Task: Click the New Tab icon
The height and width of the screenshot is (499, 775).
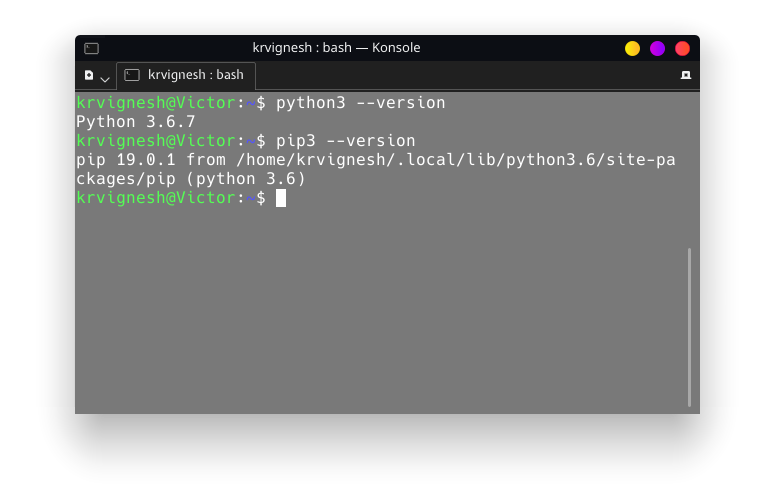Action: click(x=89, y=76)
